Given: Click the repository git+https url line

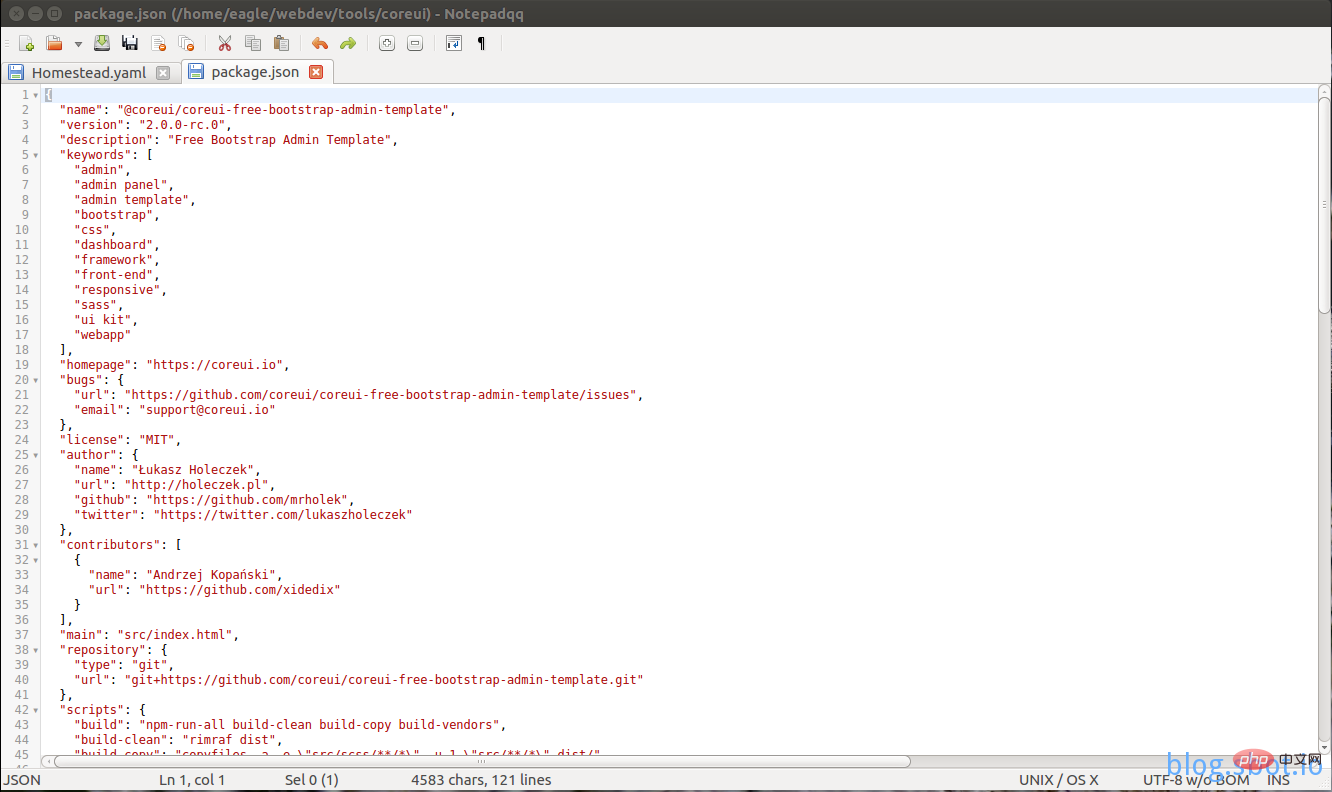Looking at the screenshot, I should (x=359, y=680).
